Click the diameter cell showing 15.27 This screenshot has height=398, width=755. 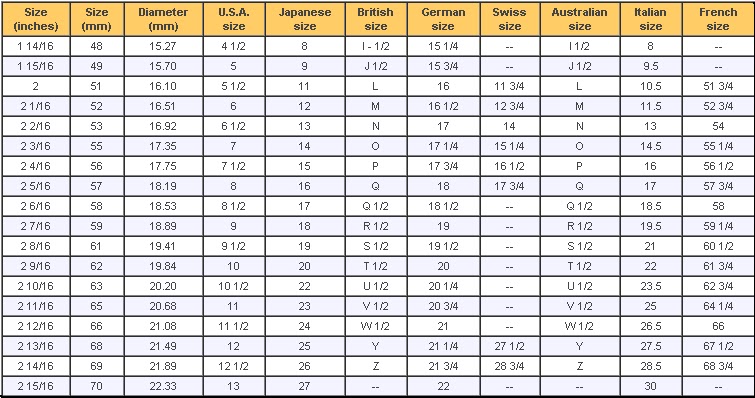point(163,47)
